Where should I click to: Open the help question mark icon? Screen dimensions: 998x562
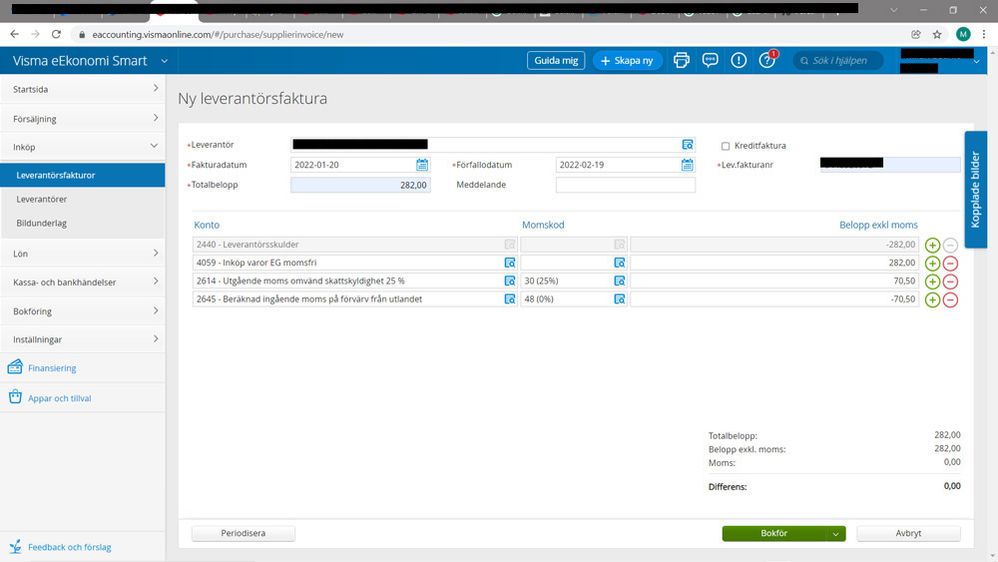point(767,60)
